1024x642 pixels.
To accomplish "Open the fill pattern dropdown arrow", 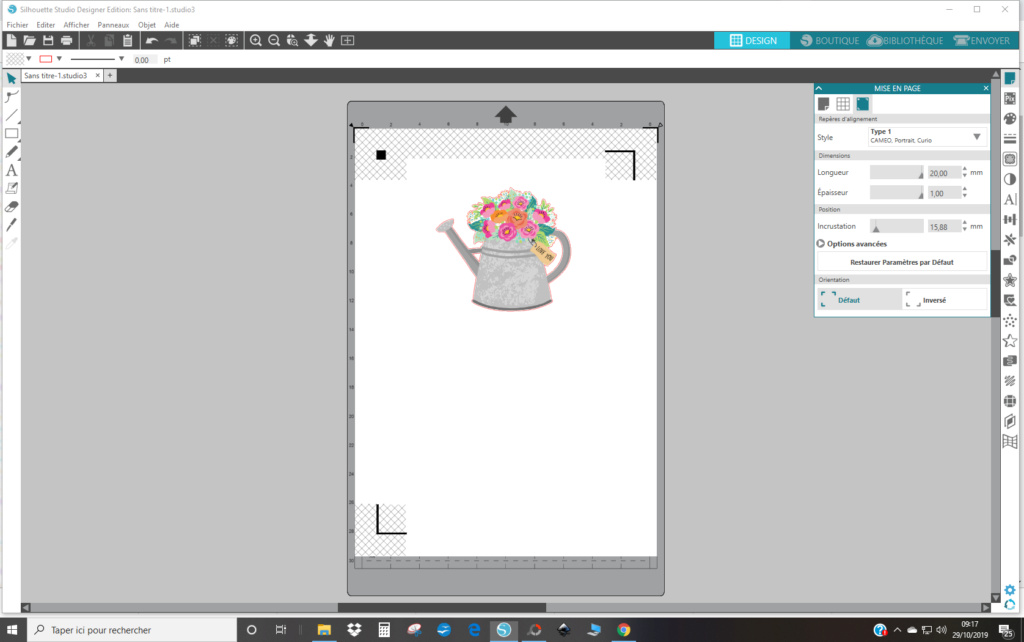I will point(29,59).
